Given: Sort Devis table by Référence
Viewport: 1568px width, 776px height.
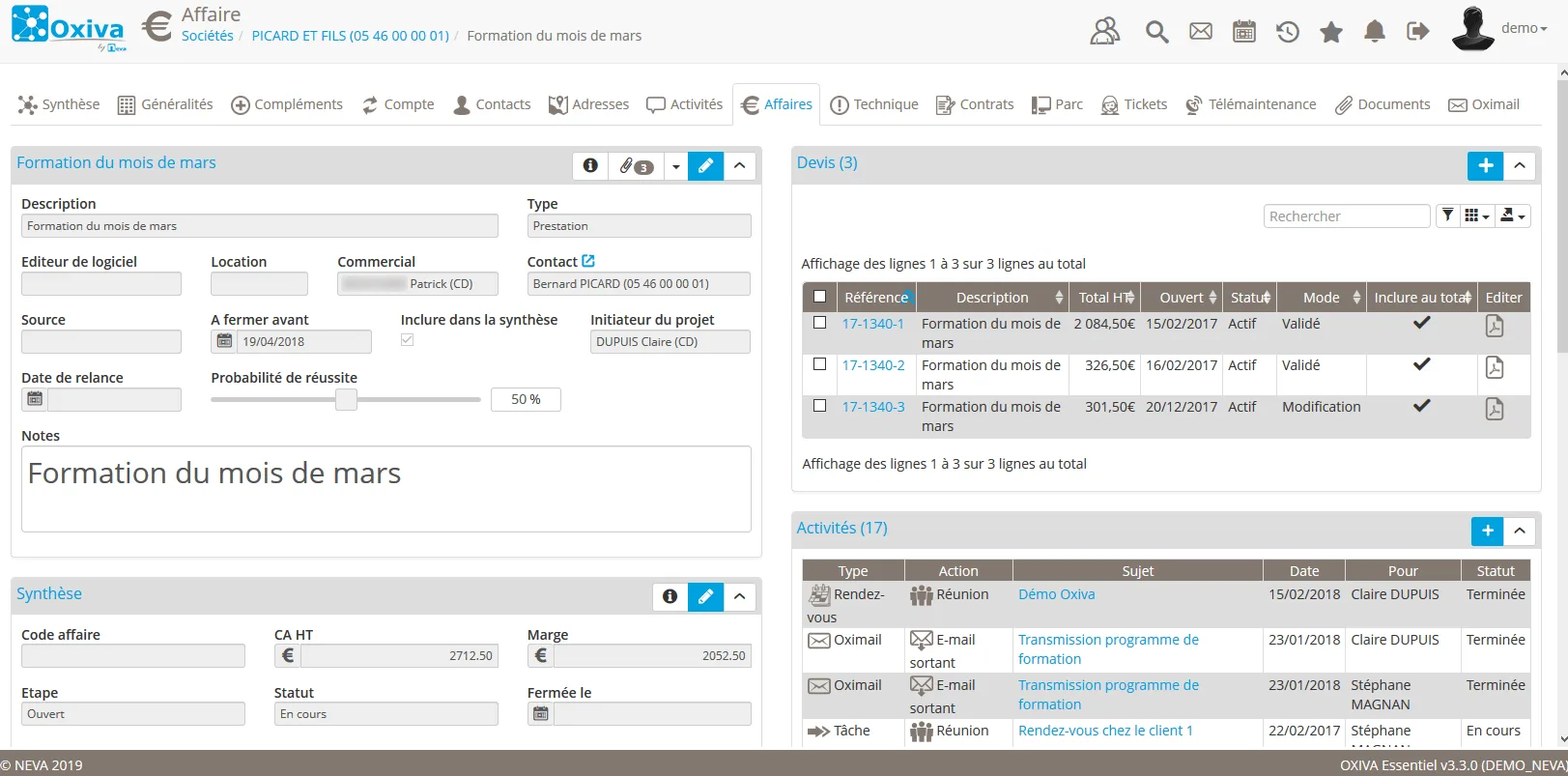Looking at the screenshot, I should pyautogui.click(x=876, y=298).
